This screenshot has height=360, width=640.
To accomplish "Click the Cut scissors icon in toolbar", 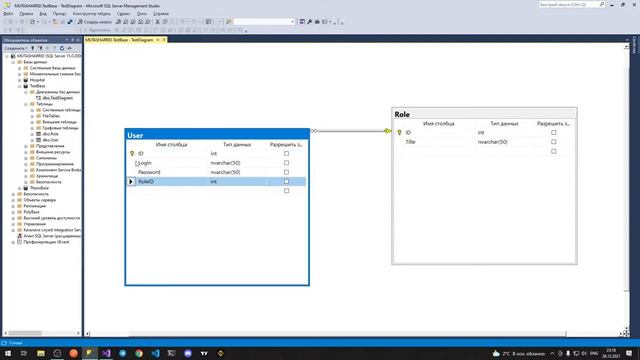I will point(158,22).
